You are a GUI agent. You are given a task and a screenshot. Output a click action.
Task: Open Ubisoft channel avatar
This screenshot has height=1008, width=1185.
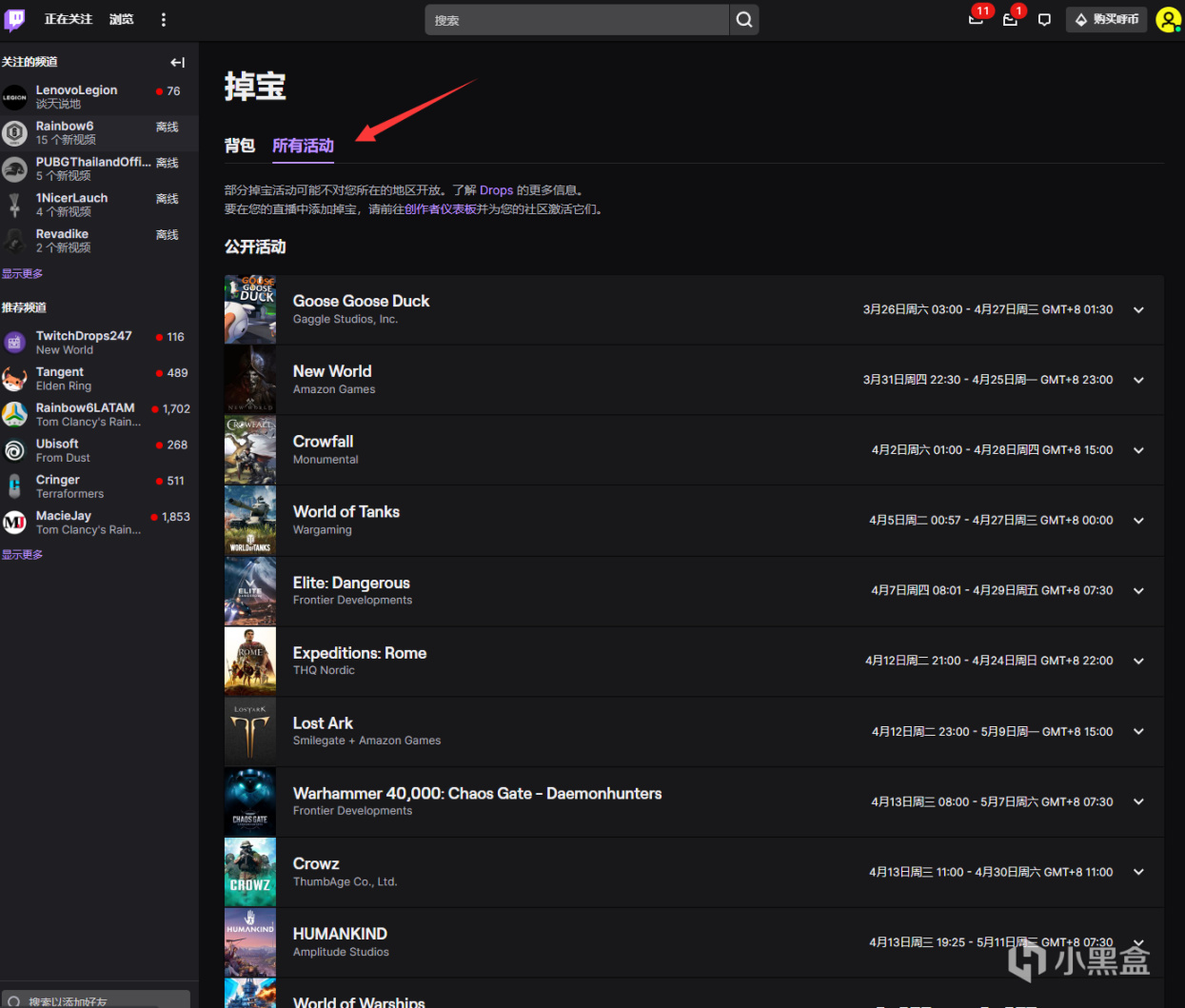[x=14, y=451]
